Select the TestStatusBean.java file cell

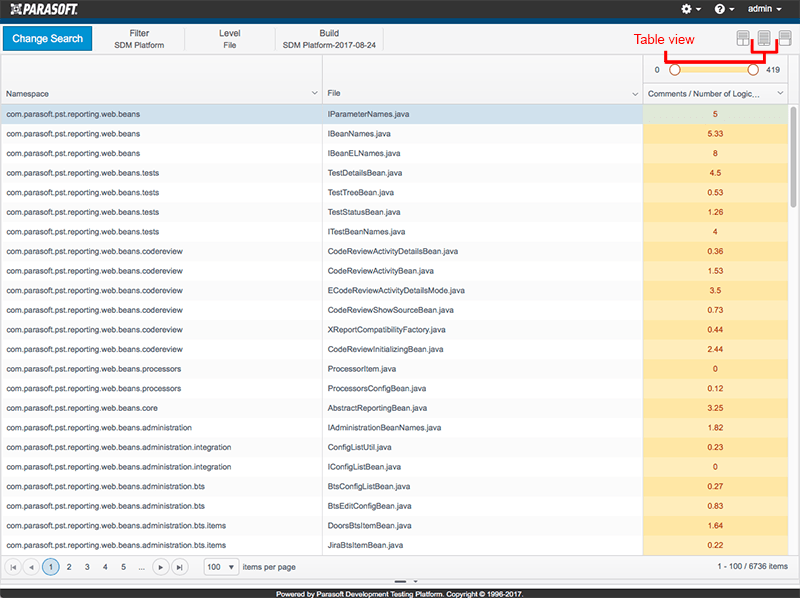[x=482, y=212]
